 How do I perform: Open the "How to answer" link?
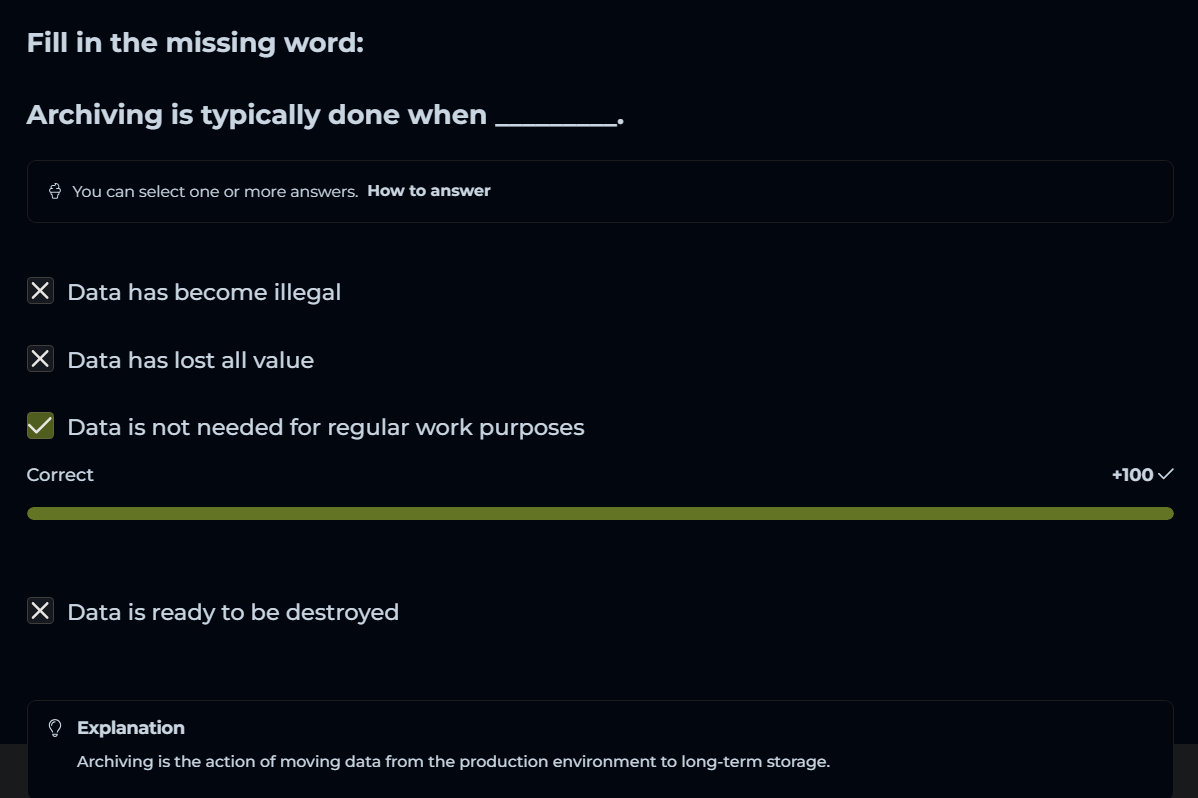point(429,190)
